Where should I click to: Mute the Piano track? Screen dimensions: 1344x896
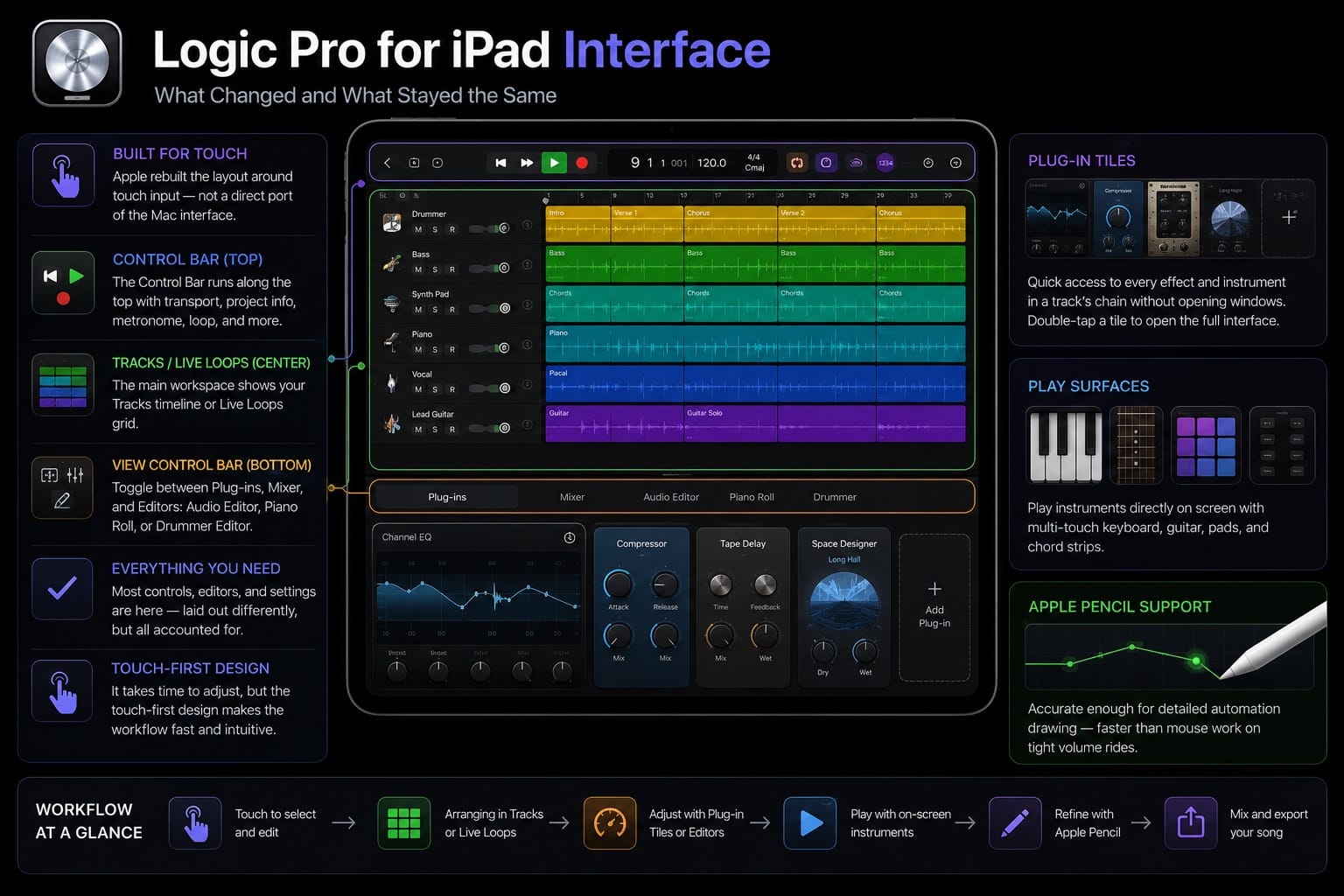coord(418,349)
